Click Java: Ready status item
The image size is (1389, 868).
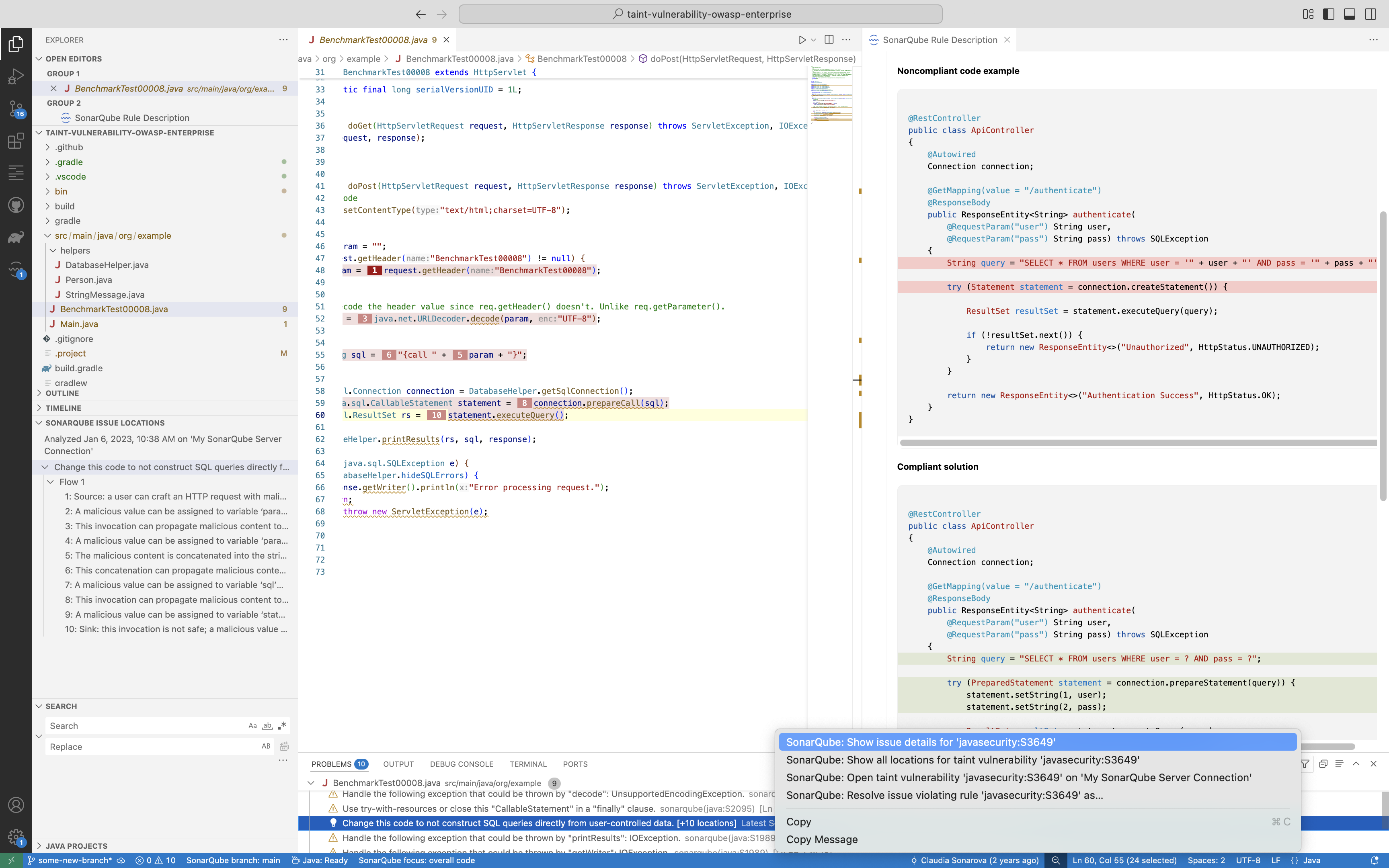pos(320,860)
